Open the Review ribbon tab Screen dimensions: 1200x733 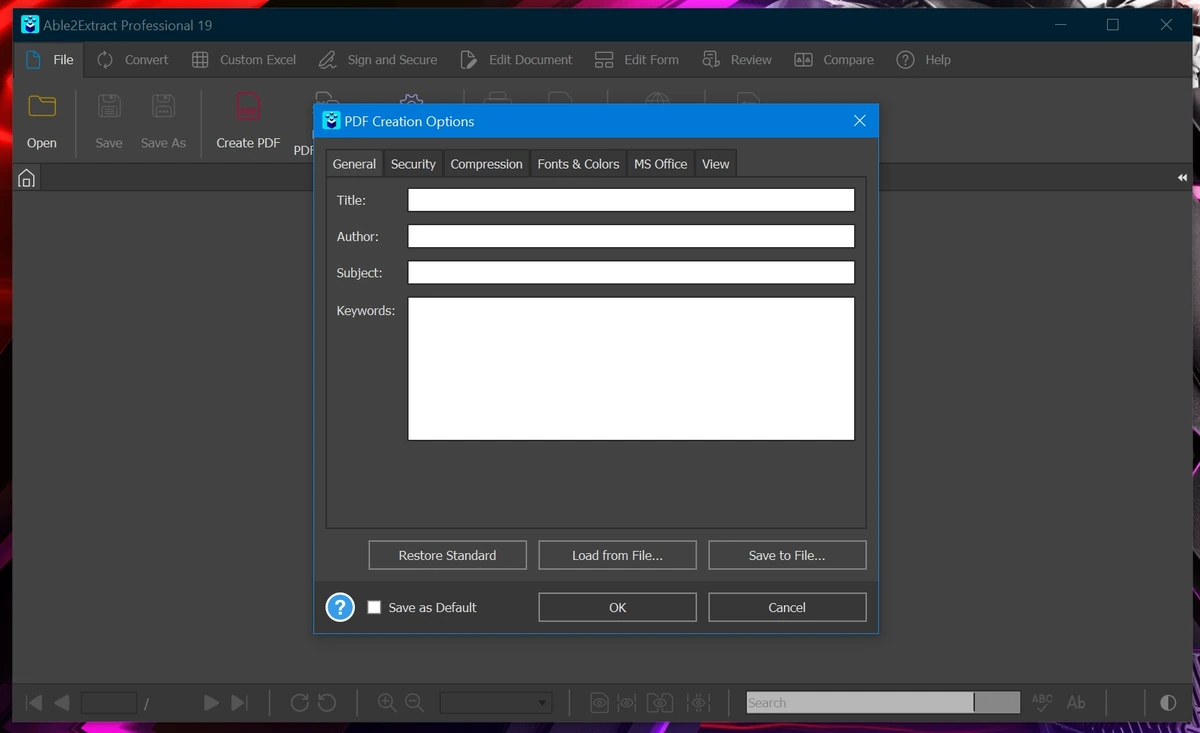[x=737, y=60]
